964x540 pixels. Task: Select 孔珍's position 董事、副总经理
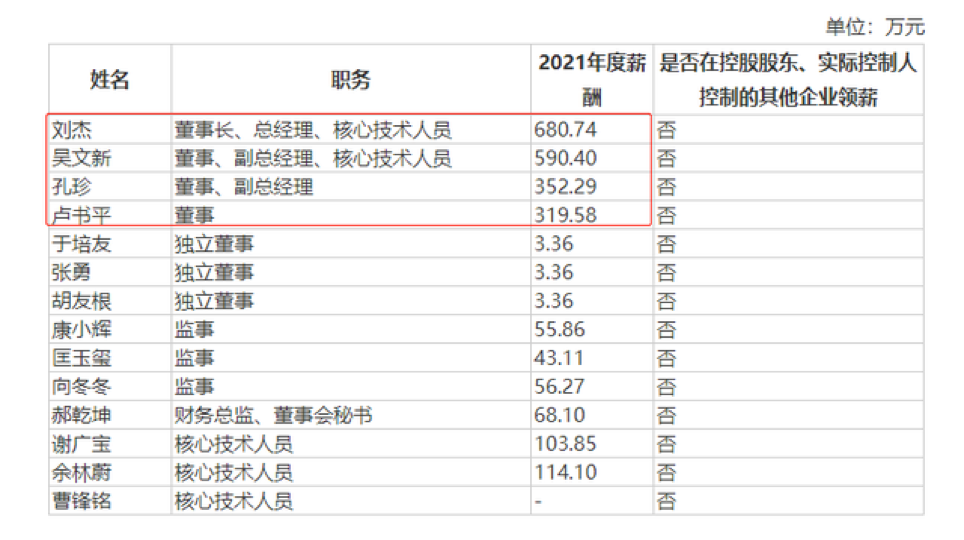coord(244,187)
